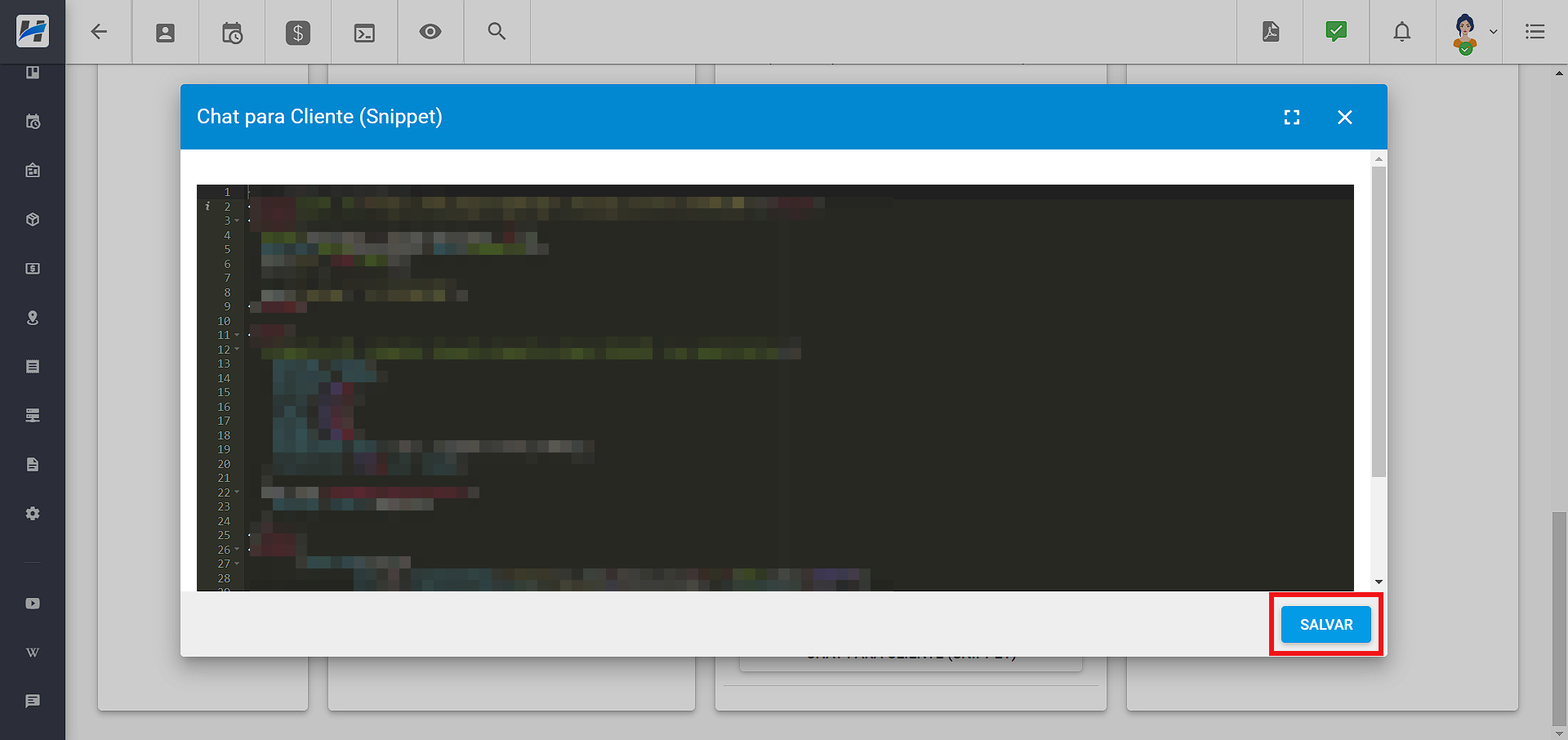Screen dimensions: 1568x740
Task: Open the file page icon in sidebar
Action: coord(33,465)
